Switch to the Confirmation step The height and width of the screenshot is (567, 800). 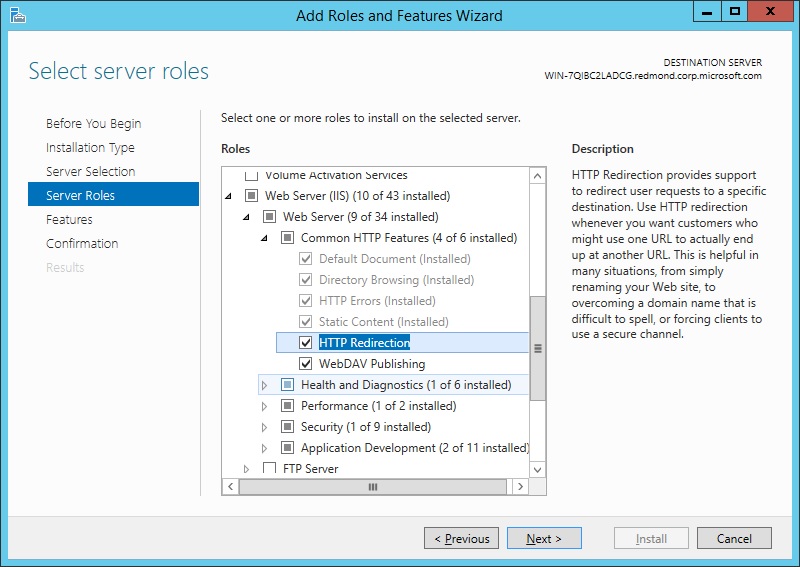tap(82, 244)
